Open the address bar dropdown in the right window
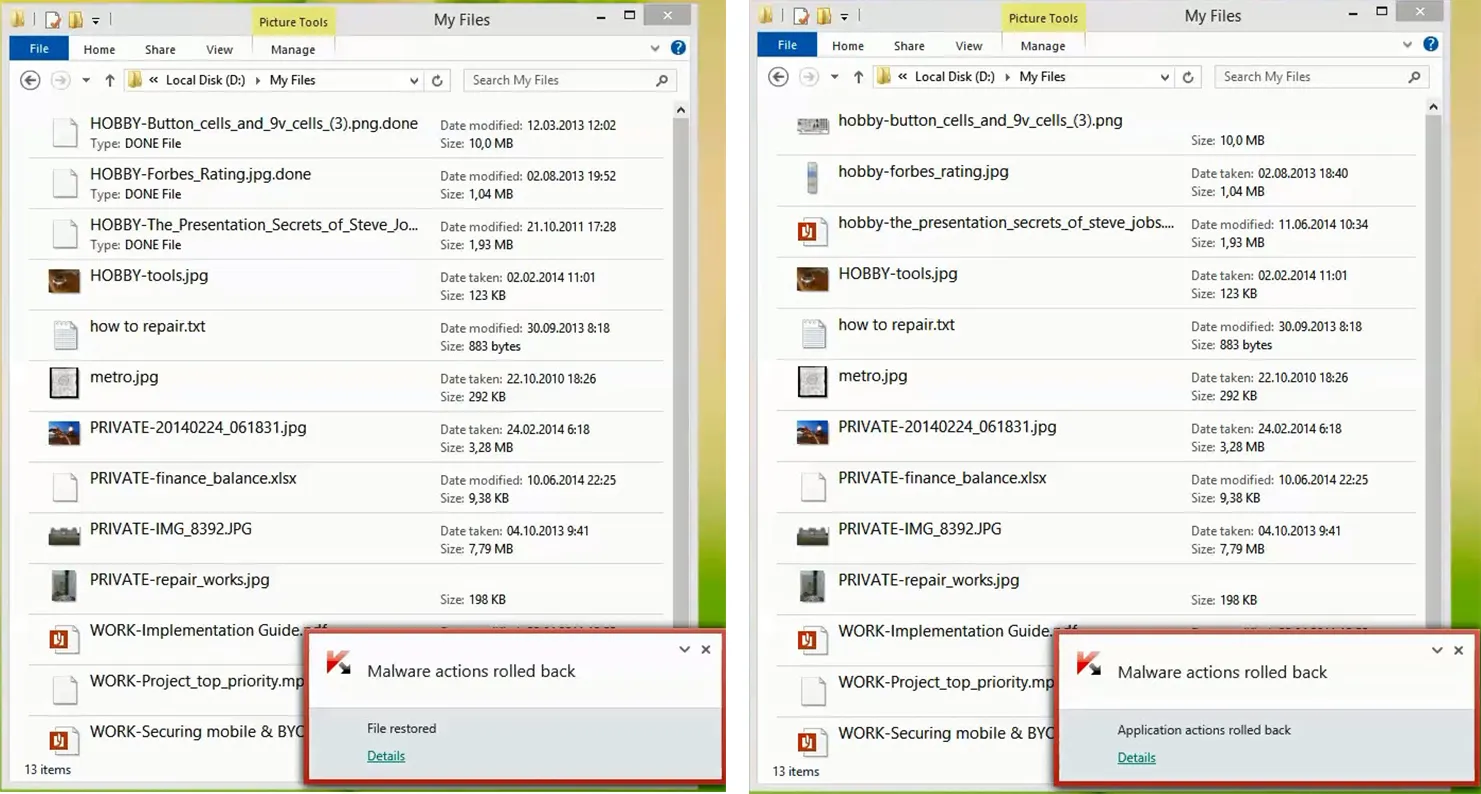The width and height of the screenshot is (1481, 794). 1164,77
